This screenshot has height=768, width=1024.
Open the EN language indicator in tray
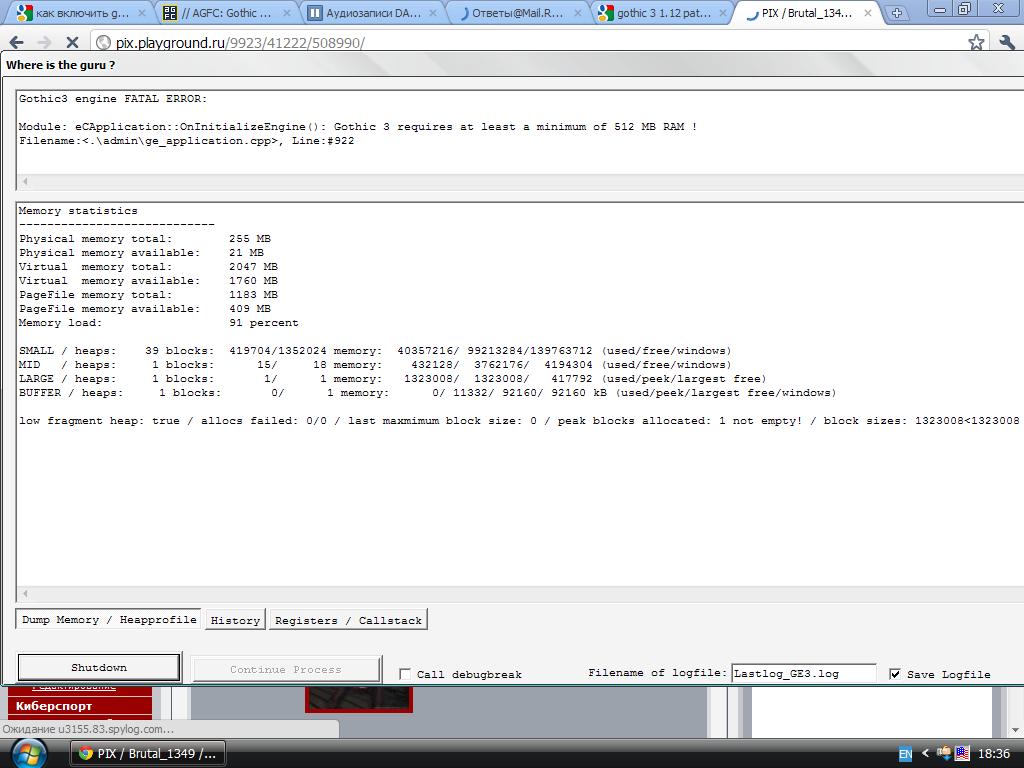pos(905,754)
